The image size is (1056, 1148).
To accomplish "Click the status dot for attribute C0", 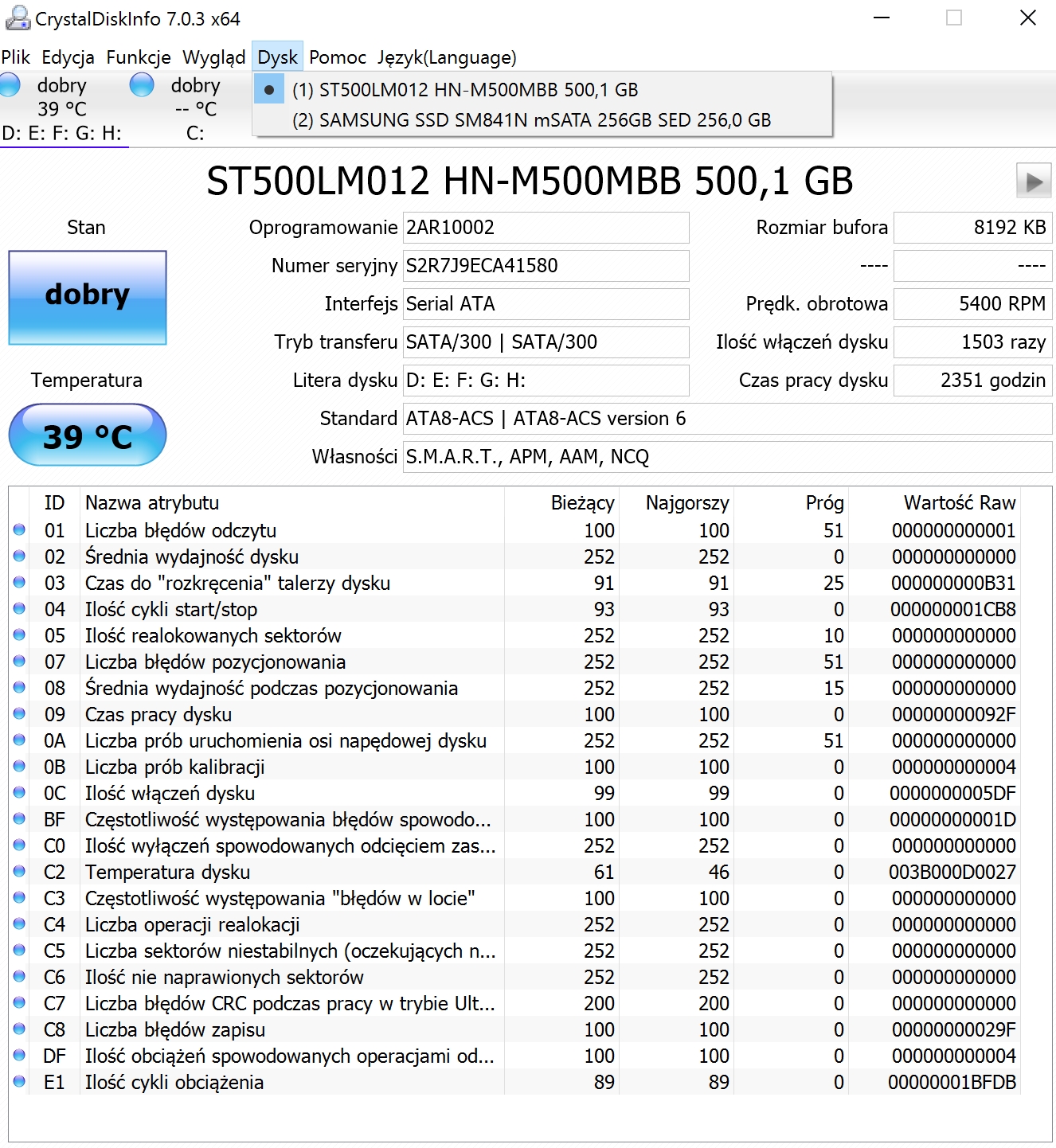I will point(19,845).
